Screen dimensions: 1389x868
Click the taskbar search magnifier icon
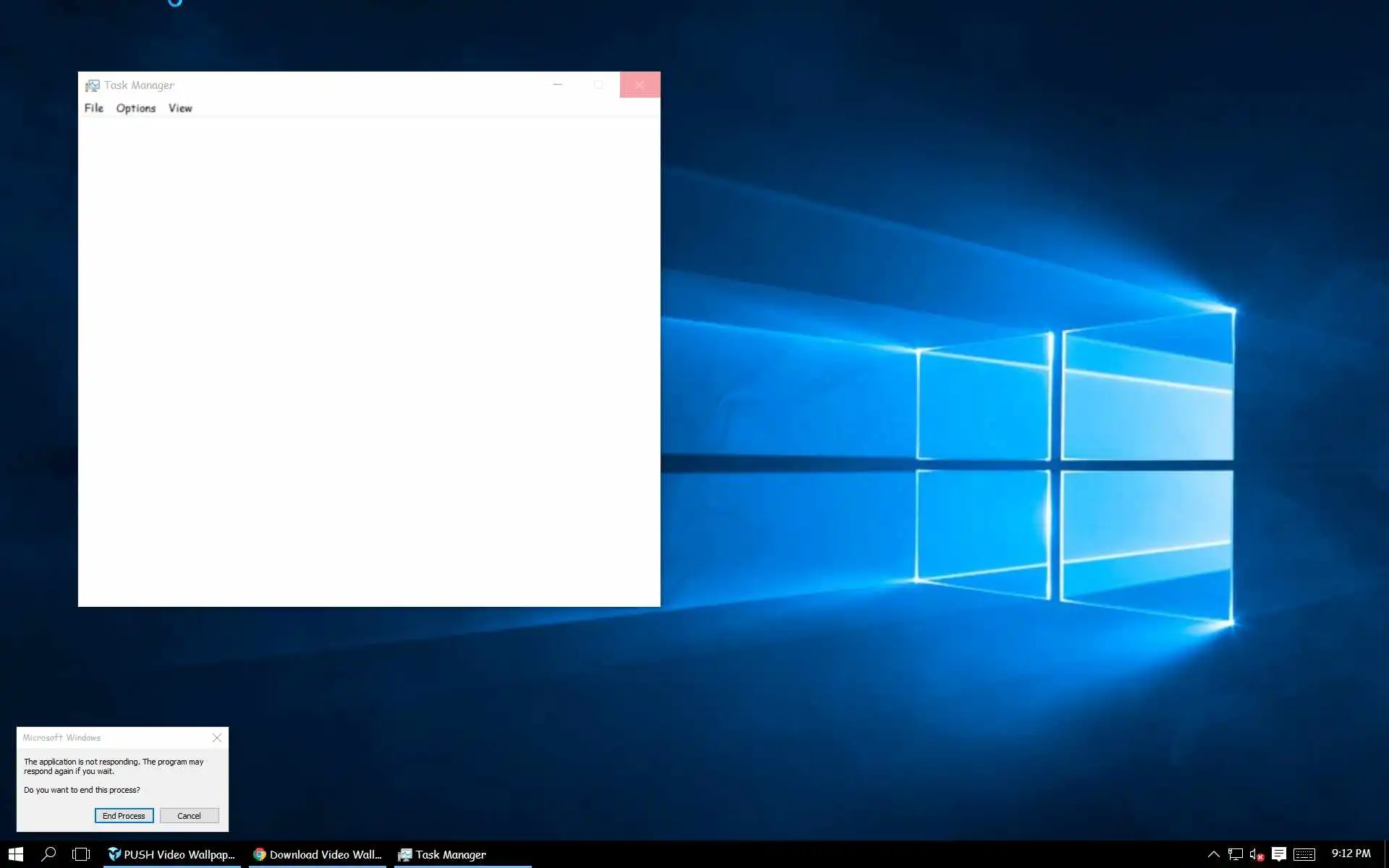(x=48, y=854)
